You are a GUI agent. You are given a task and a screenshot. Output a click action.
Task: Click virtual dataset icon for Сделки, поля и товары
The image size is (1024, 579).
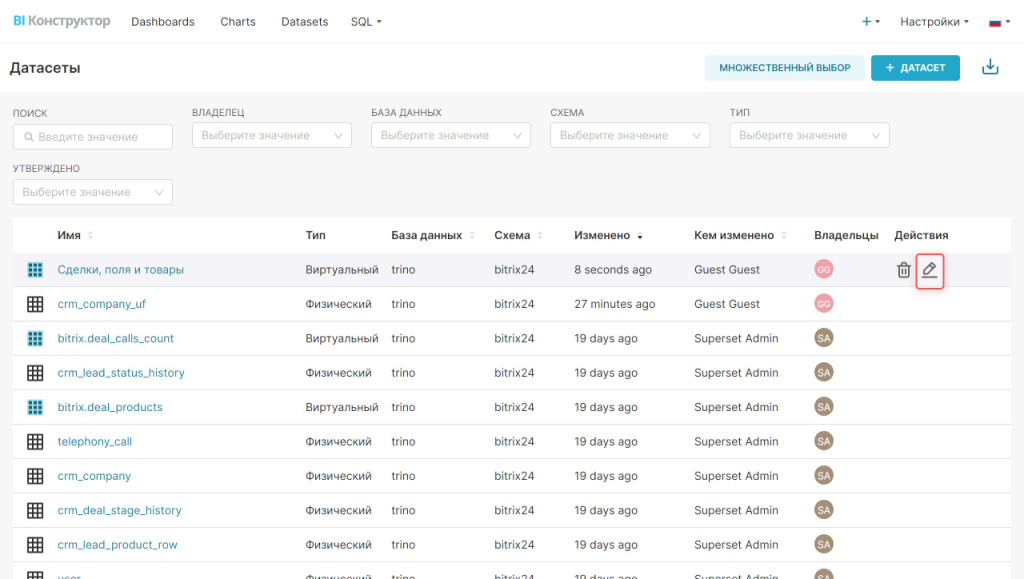(x=35, y=270)
